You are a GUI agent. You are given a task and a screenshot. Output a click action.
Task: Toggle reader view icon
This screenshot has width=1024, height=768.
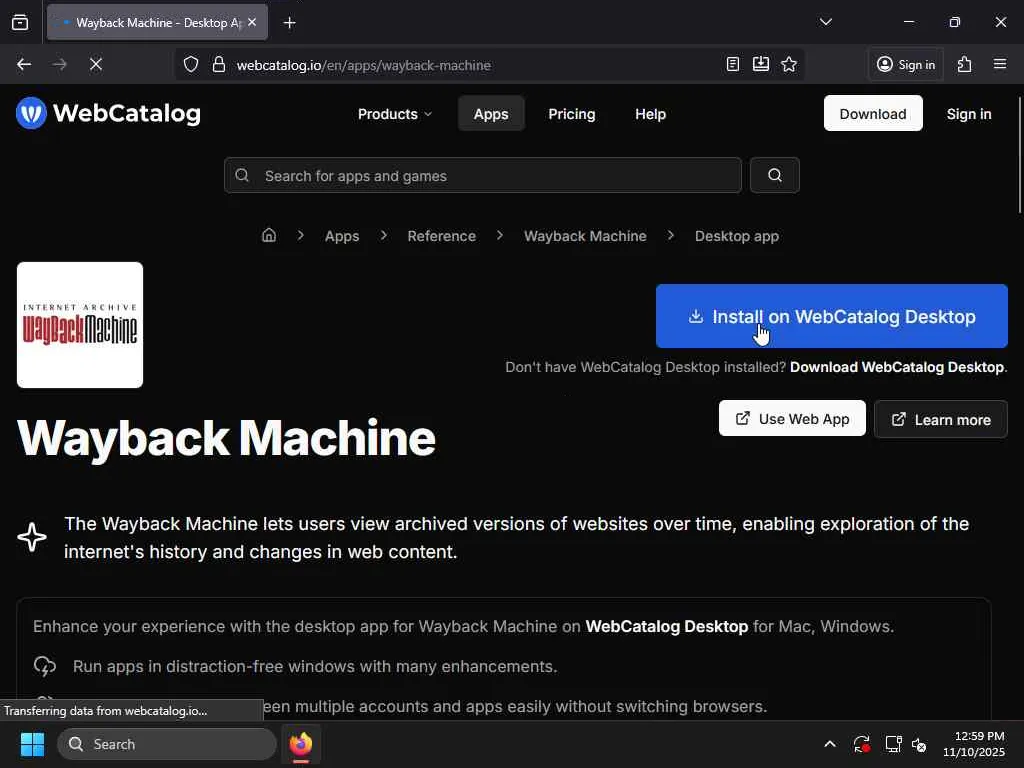[x=733, y=64]
